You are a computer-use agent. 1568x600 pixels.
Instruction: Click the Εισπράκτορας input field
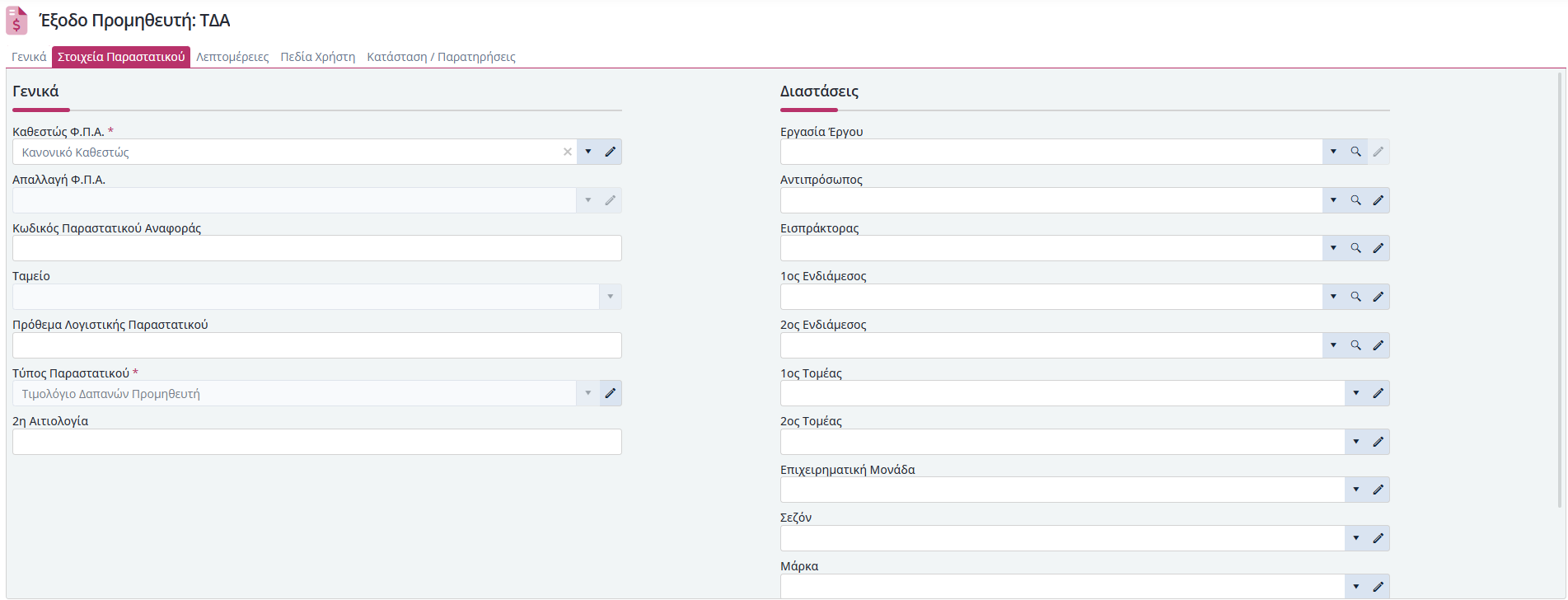pos(1051,248)
